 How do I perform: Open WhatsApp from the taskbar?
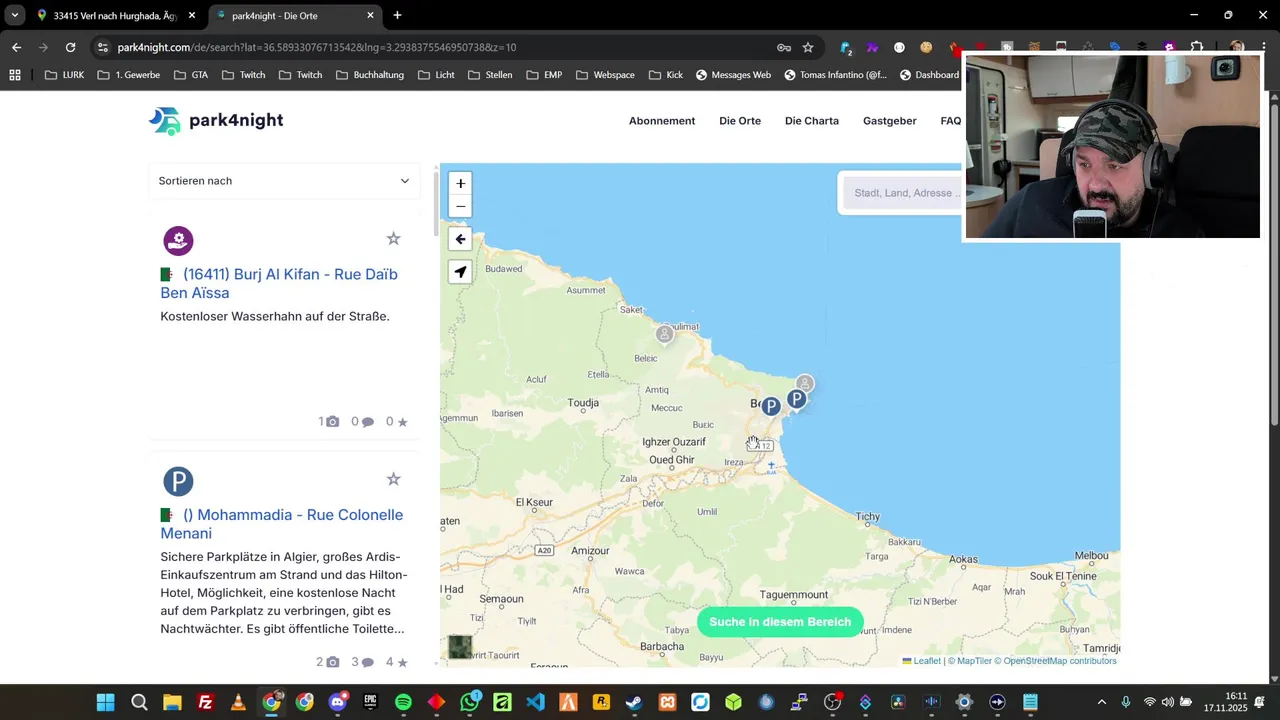470,702
